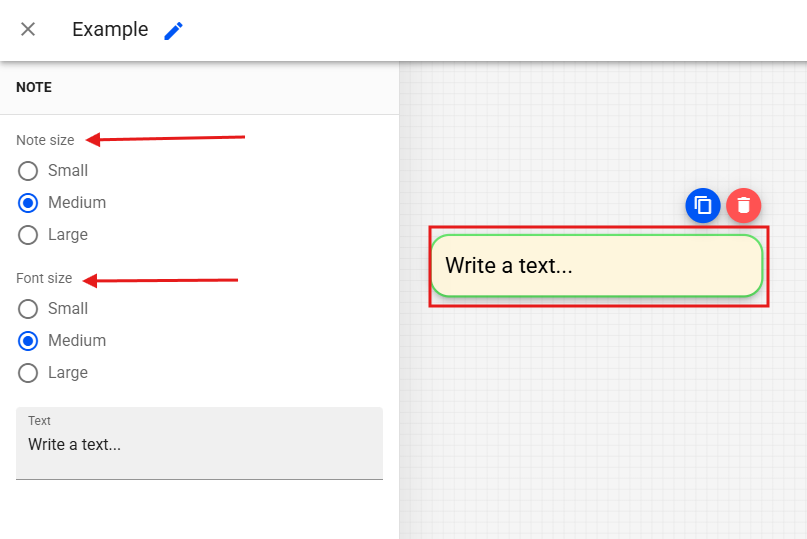Click the NOTE panel header
The height and width of the screenshot is (539, 807).
click(x=34, y=88)
